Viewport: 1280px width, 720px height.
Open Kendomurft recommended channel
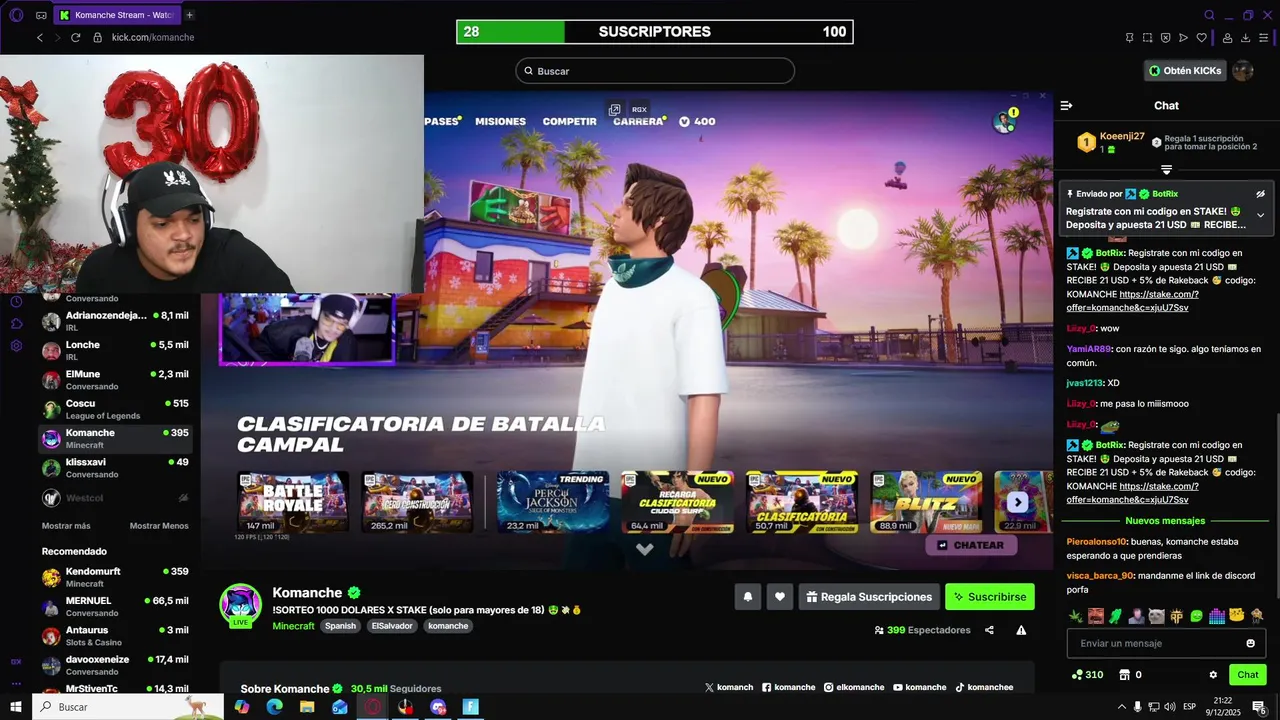click(x=115, y=577)
